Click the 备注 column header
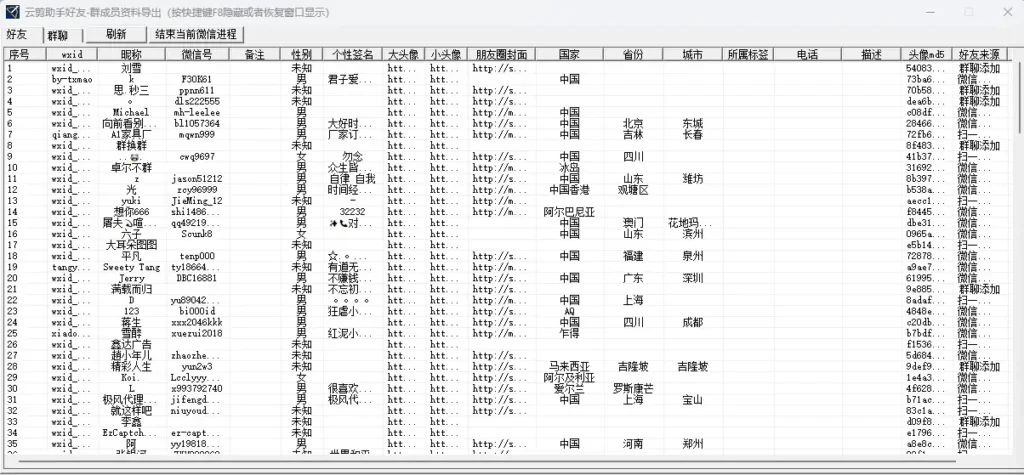 pyautogui.click(x=255, y=54)
